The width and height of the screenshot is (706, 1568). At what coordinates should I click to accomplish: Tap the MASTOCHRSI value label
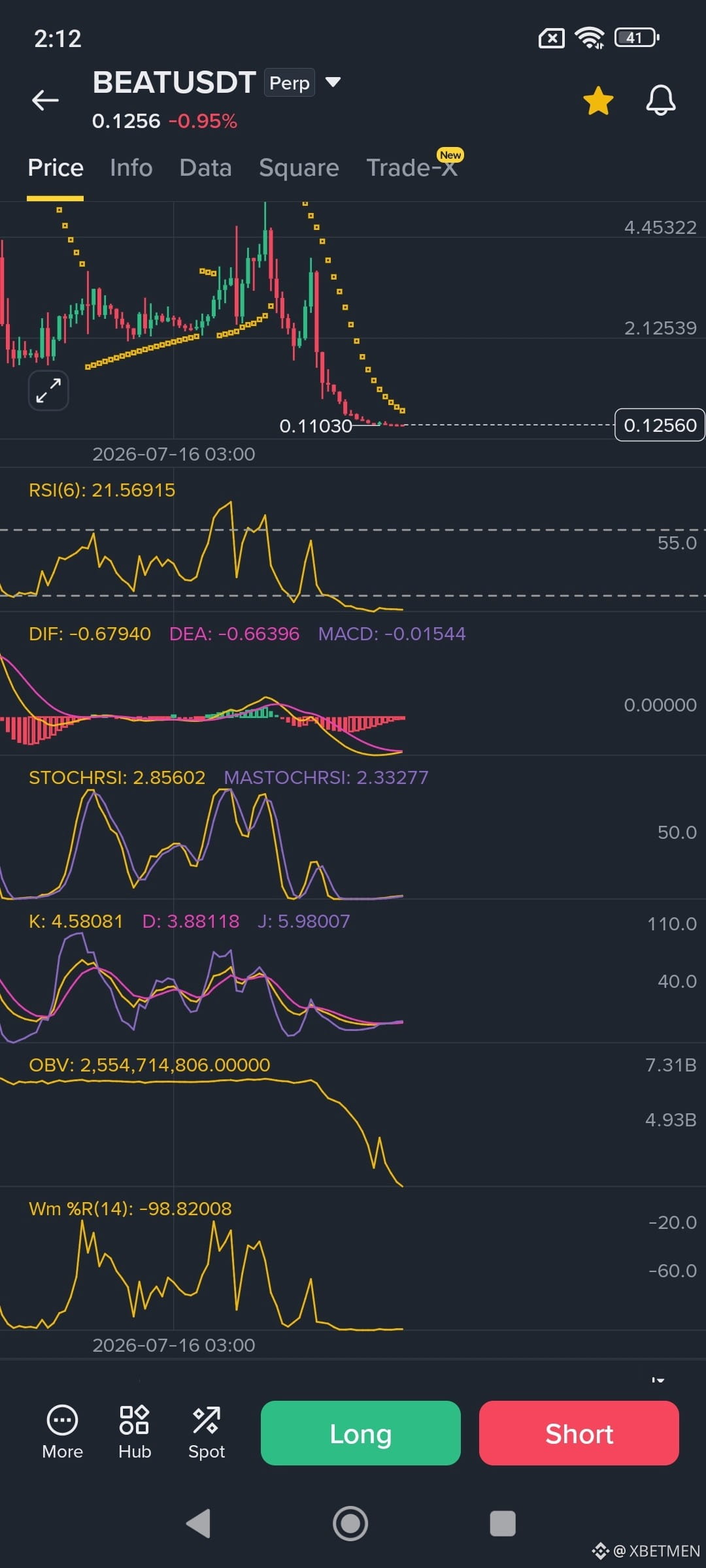(x=326, y=777)
